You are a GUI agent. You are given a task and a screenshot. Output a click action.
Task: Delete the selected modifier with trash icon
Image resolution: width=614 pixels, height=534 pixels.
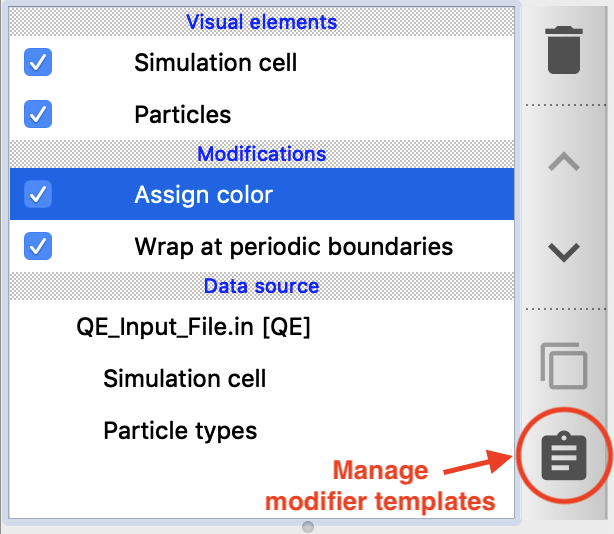(565, 50)
